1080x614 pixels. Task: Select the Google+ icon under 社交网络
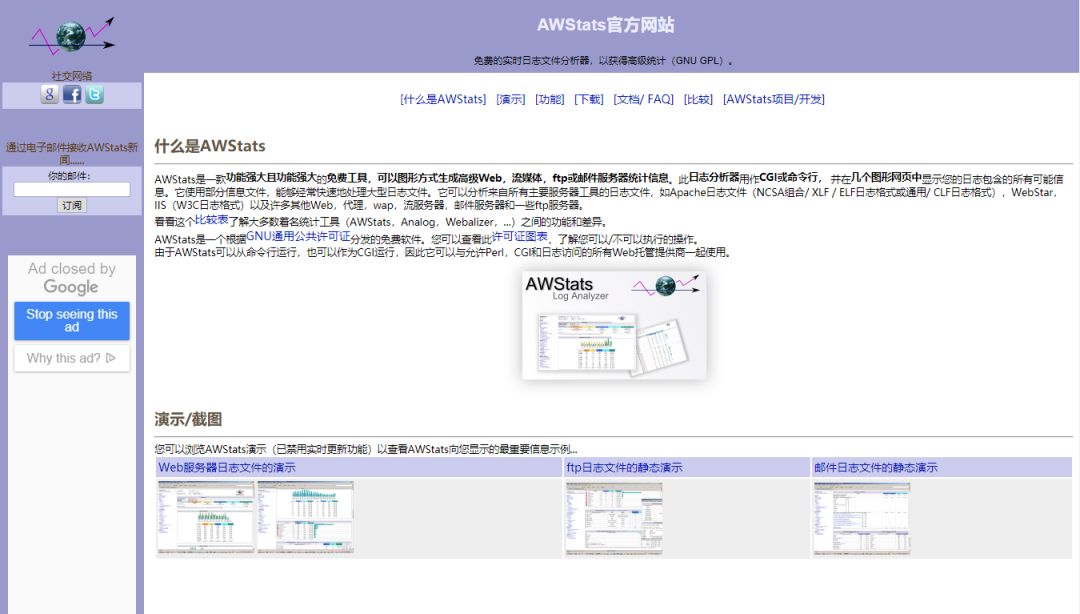click(x=48, y=94)
